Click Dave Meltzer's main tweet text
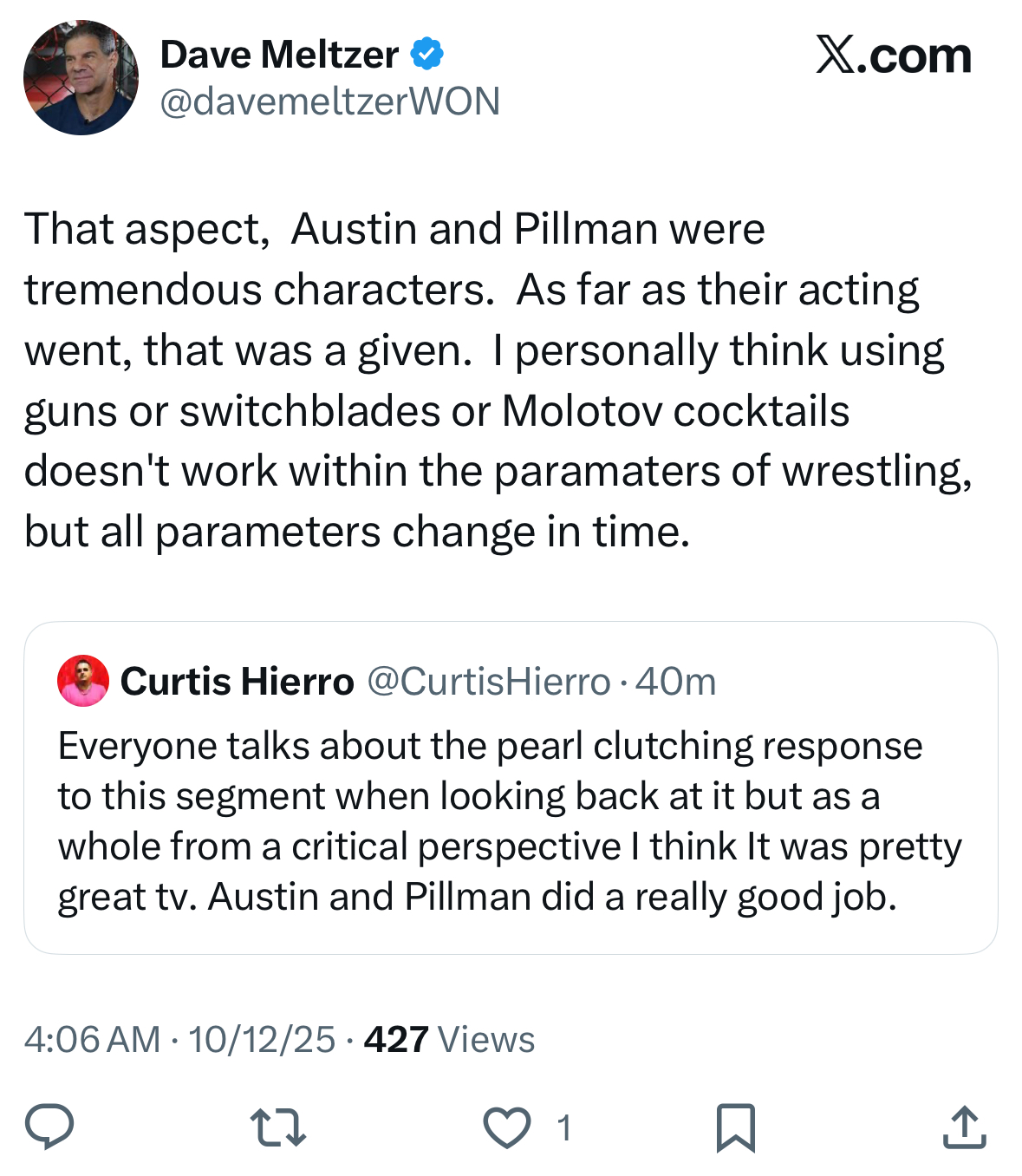This screenshot has height=1176, width=1022. [498, 380]
